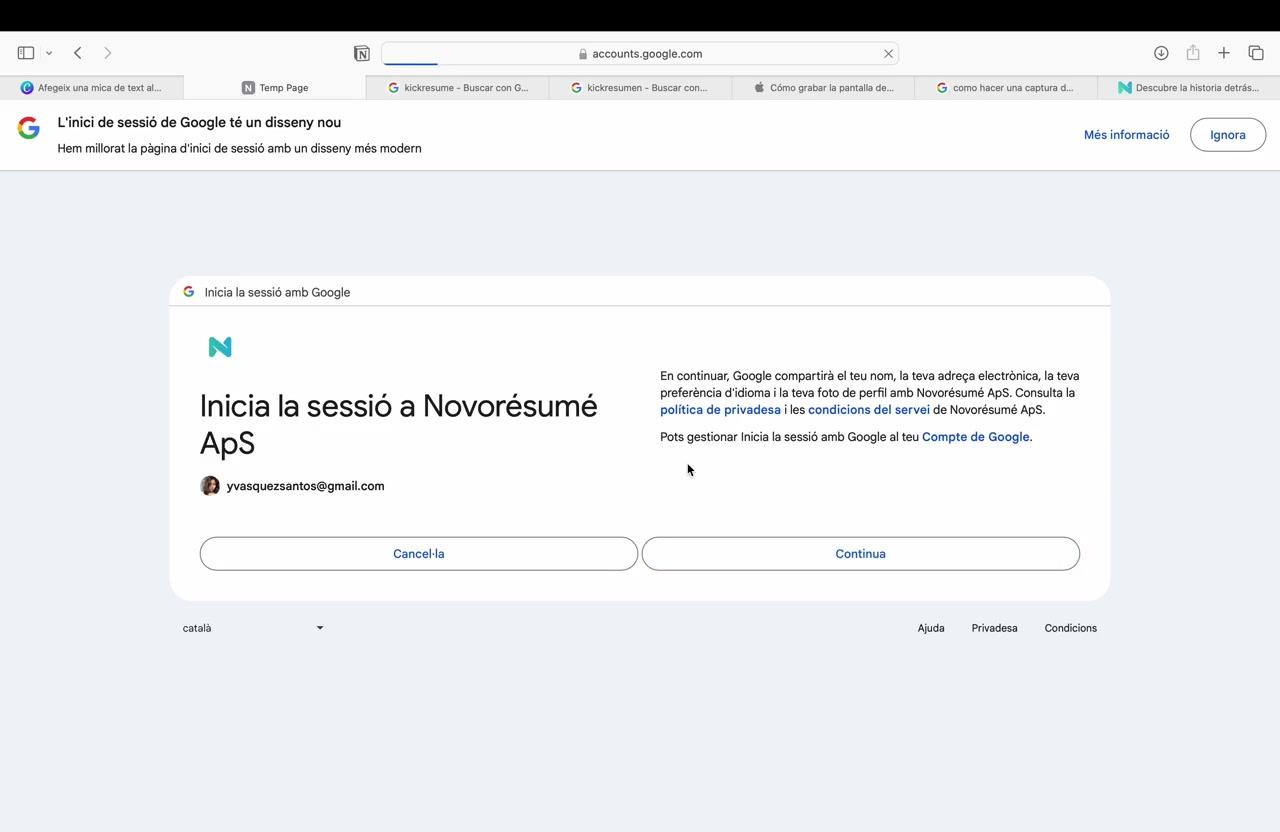Show downloads in Safari toolbar
Viewport: 1280px width, 832px height.
click(1161, 53)
